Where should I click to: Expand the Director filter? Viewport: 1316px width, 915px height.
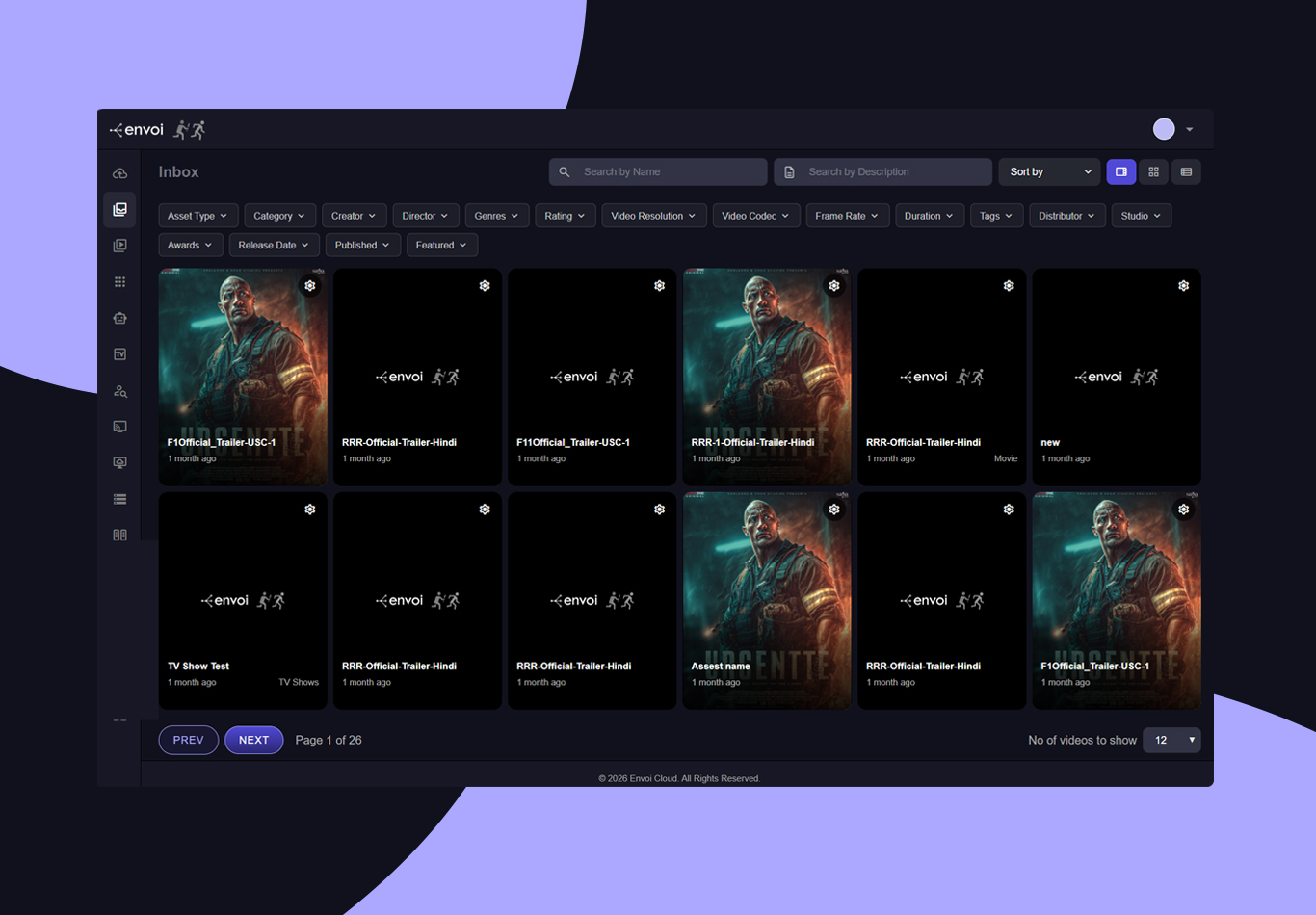pos(425,216)
